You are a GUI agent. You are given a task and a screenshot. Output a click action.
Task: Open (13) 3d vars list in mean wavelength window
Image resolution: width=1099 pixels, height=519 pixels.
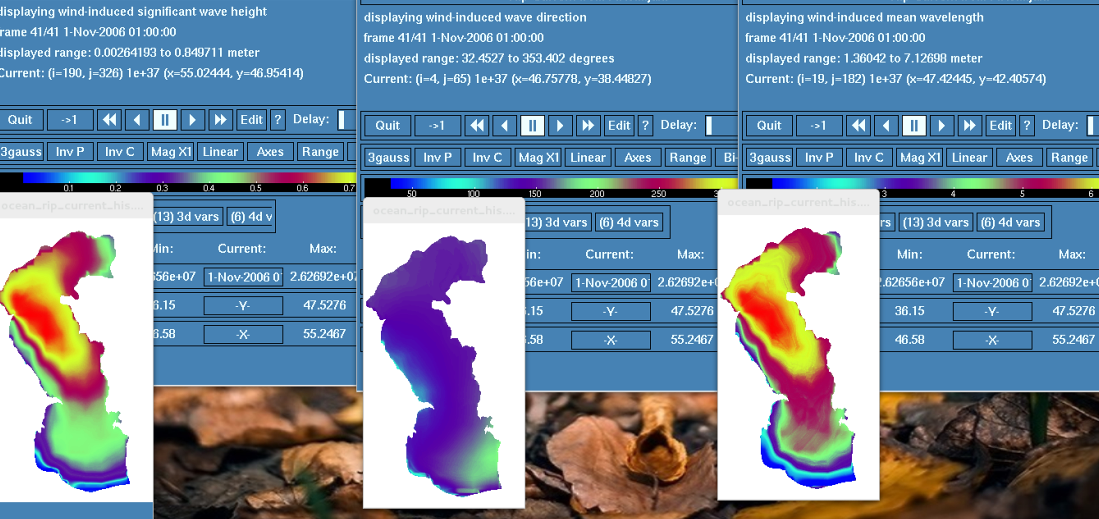click(x=936, y=222)
